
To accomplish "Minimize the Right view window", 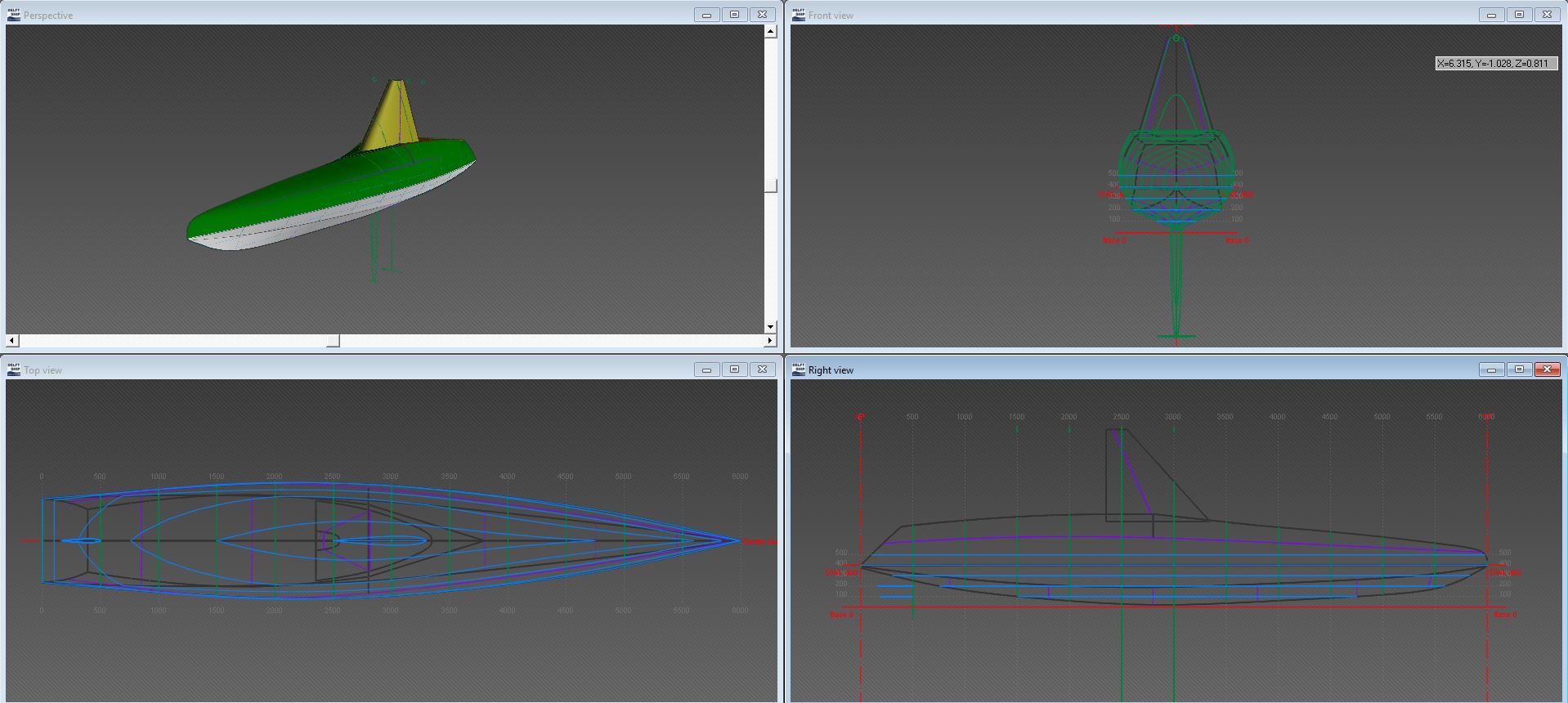I will (x=1491, y=369).
